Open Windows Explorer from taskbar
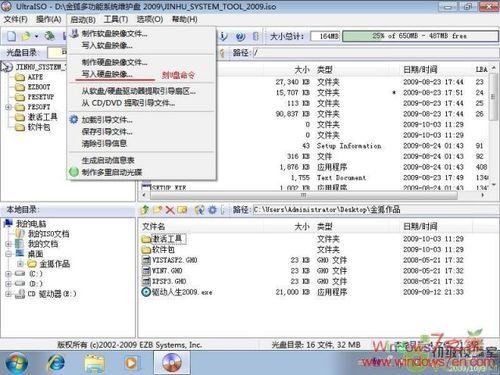The width and height of the screenshot is (500, 375). pyautogui.click(x=94, y=363)
